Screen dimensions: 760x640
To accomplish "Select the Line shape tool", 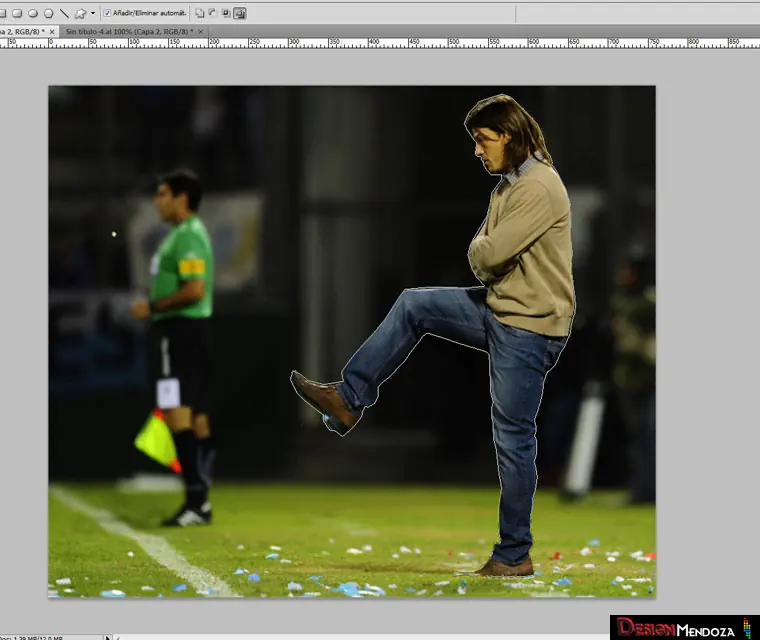I will [x=64, y=14].
